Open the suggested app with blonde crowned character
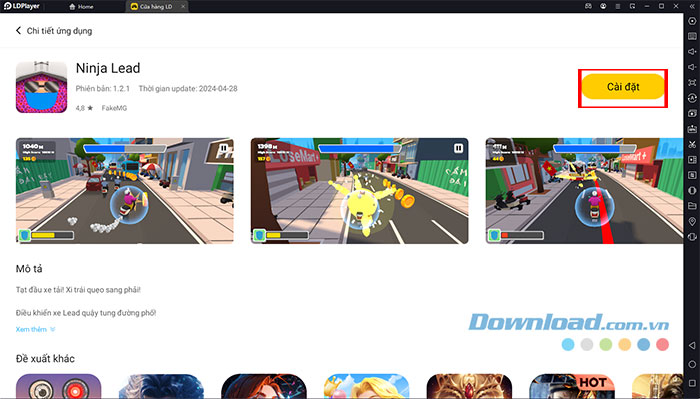 click(367, 386)
